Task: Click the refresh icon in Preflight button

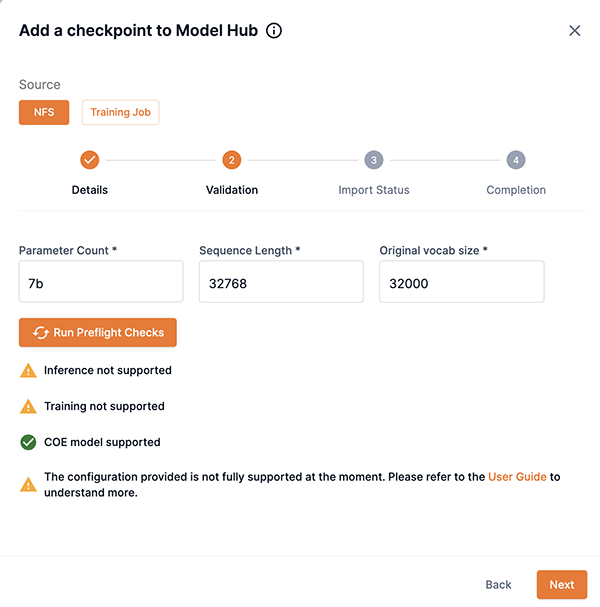Action: [41, 333]
